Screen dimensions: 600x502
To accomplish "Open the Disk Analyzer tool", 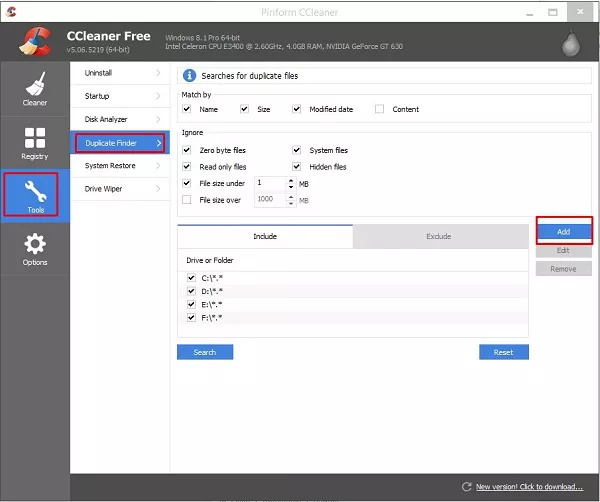I will point(120,119).
